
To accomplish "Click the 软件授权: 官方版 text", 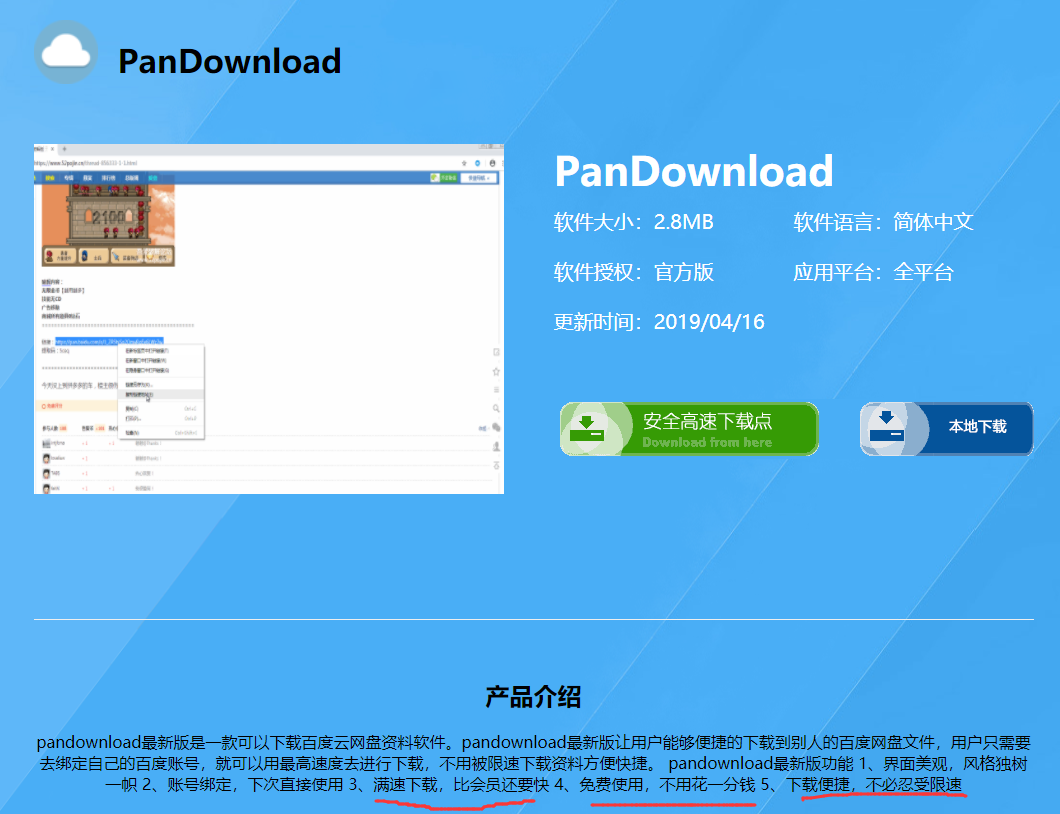I will pos(633,272).
